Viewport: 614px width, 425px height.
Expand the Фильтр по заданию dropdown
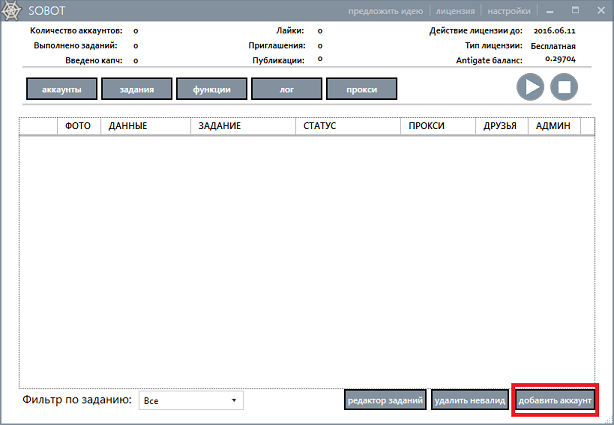coord(191,400)
